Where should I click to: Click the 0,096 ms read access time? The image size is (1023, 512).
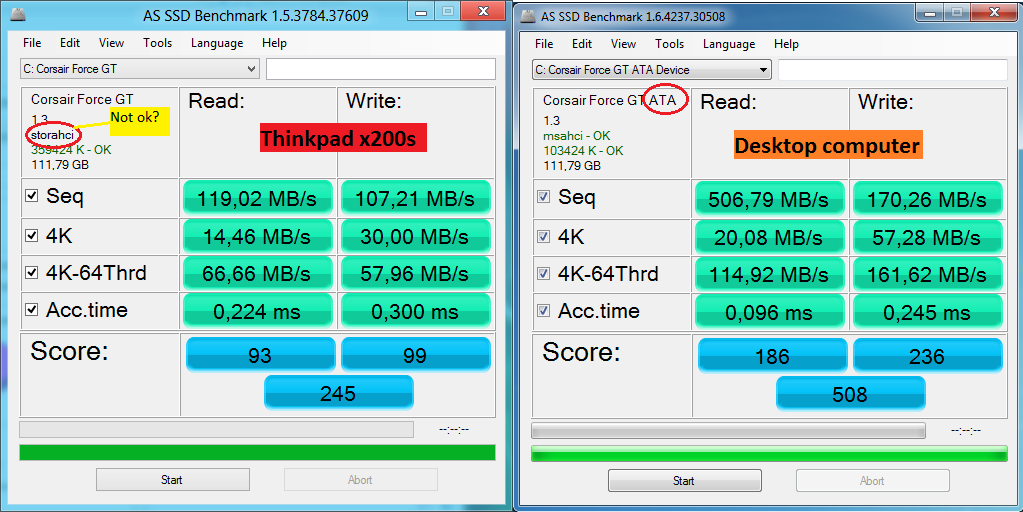click(x=770, y=312)
